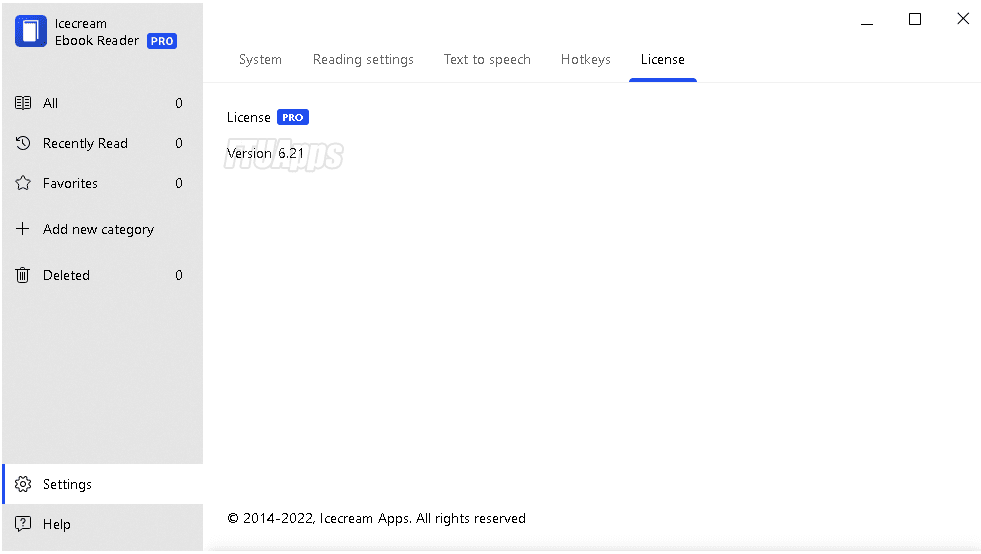Click the PRO badge beside Ebook Reader
The width and height of the screenshot is (981, 554).
click(x=162, y=41)
